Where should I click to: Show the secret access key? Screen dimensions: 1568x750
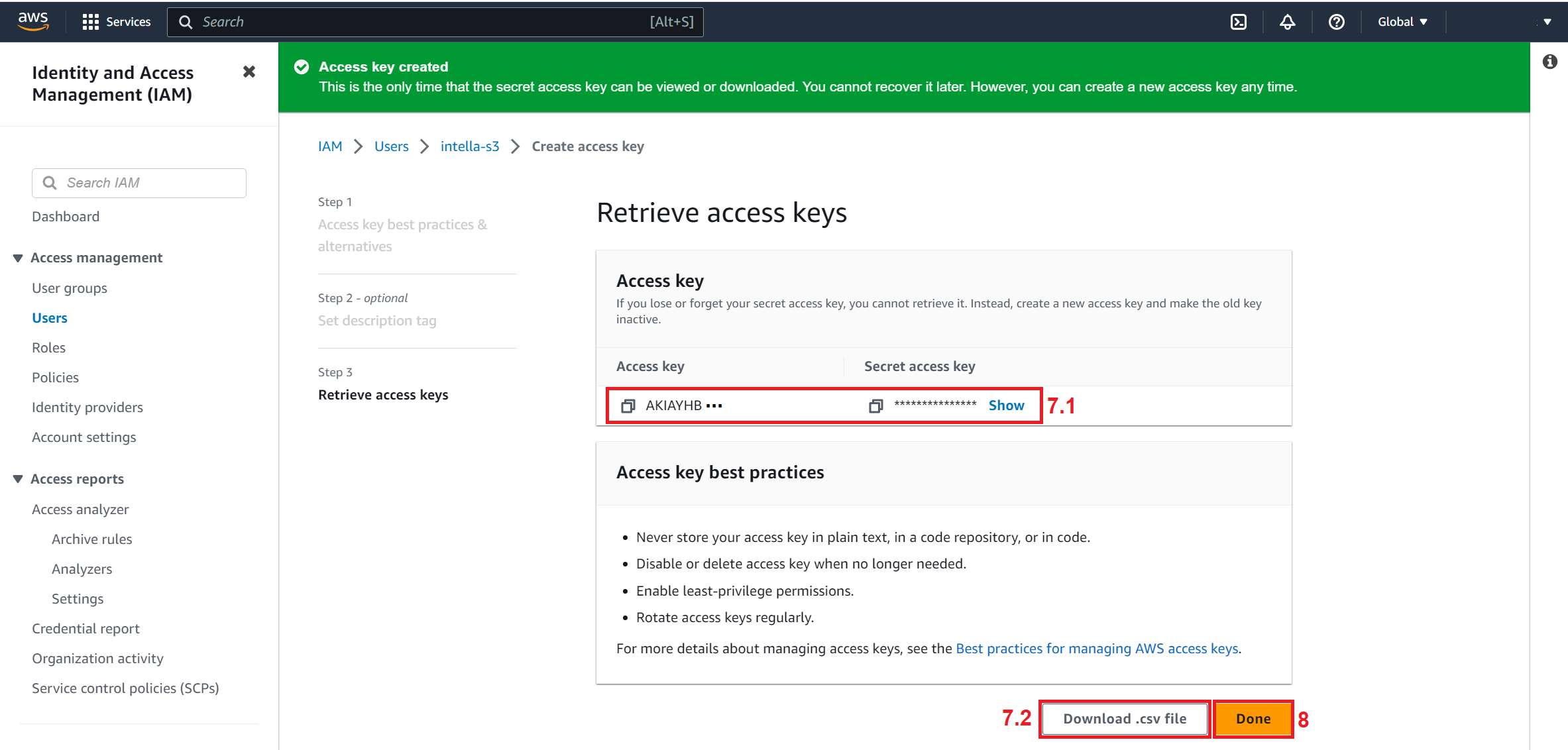coord(1006,405)
